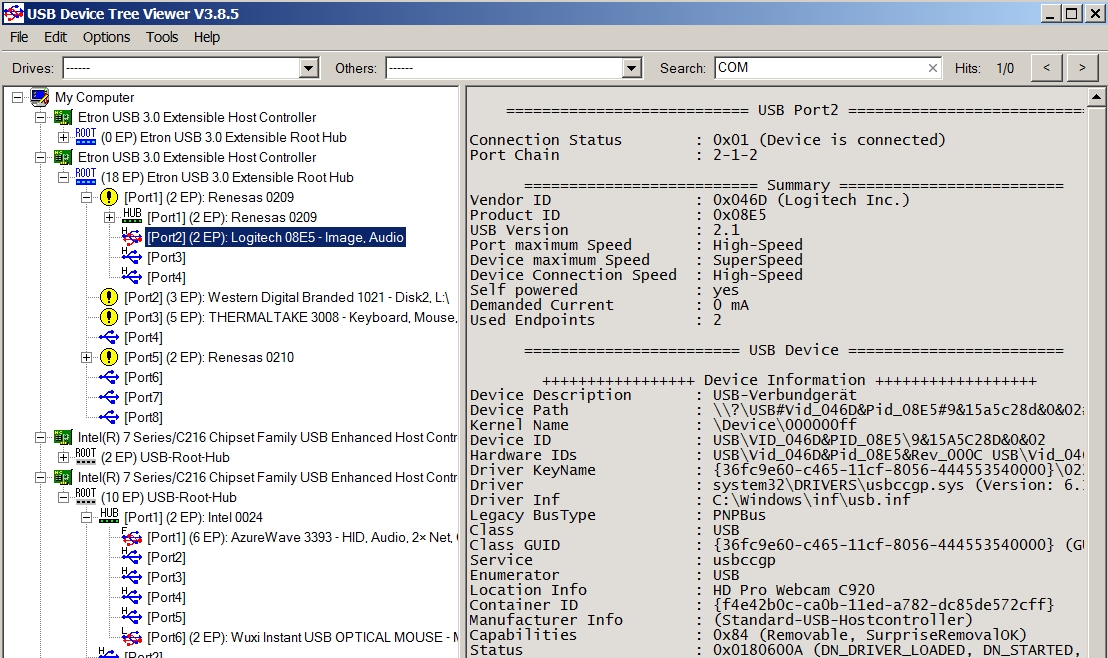Viewport: 1108px width, 658px height.
Task: Click the USB icon for empty Port6
Action: pyautogui.click(x=109, y=377)
